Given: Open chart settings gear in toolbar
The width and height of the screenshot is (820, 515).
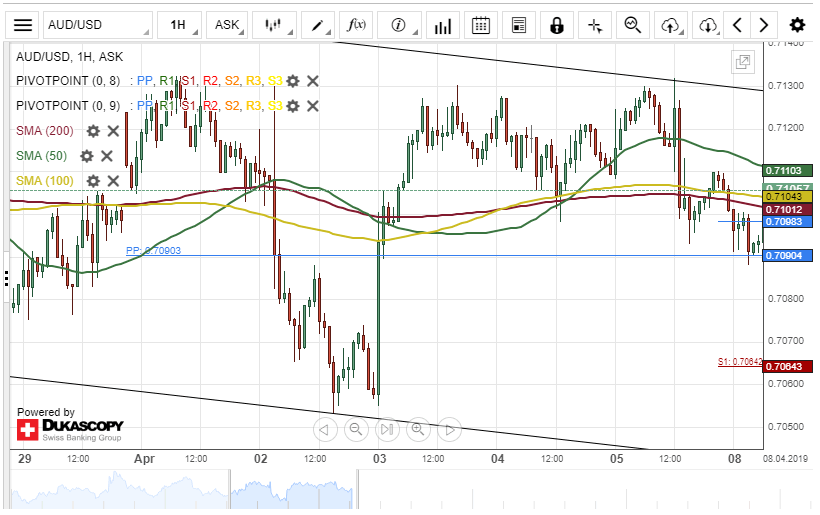Looking at the screenshot, I should 797,25.
